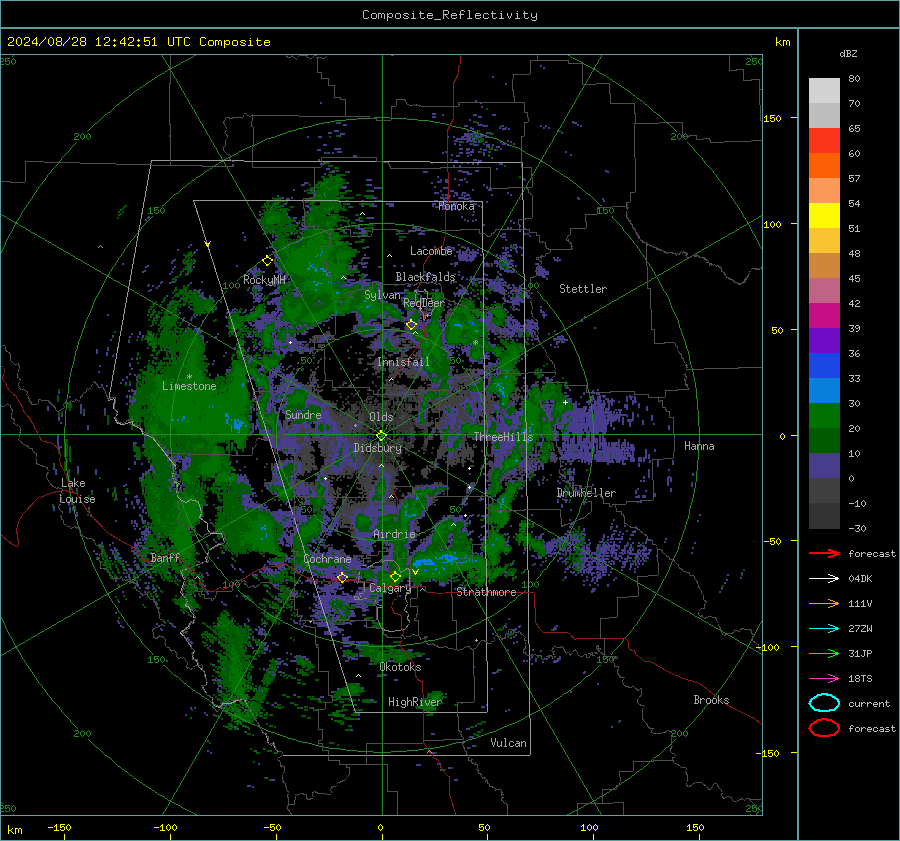Click the 65 dBZ red color swatch
This screenshot has height=841, width=900.
click(824, 140)
